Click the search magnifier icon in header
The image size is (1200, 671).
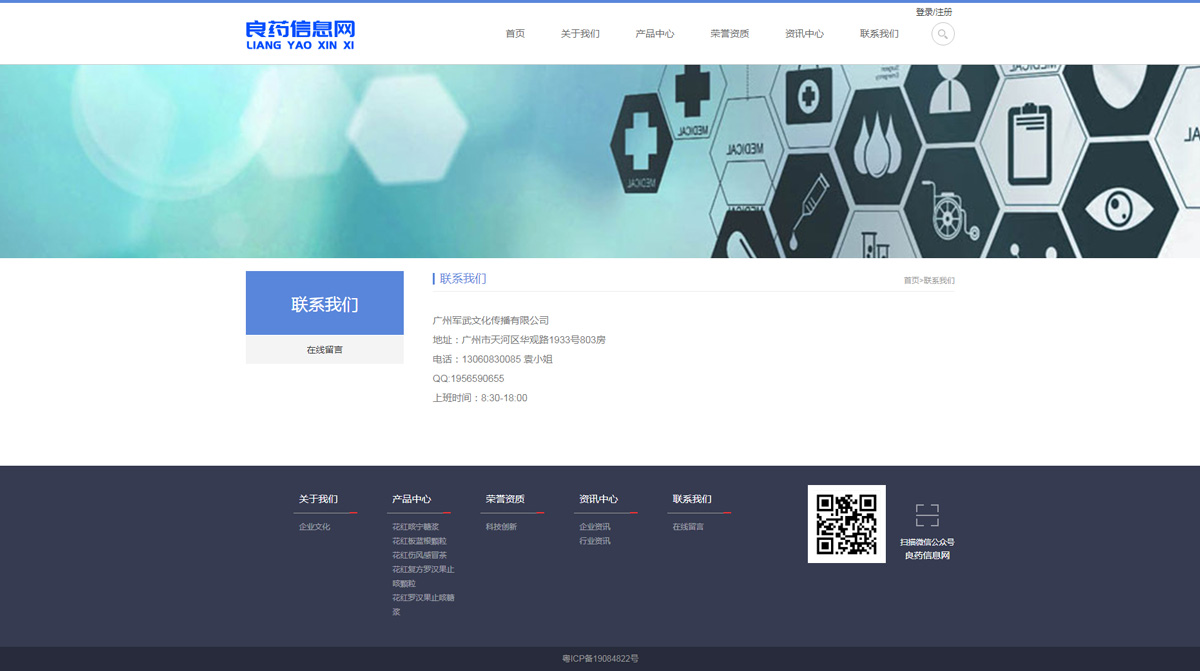click(x=942, y=34)
